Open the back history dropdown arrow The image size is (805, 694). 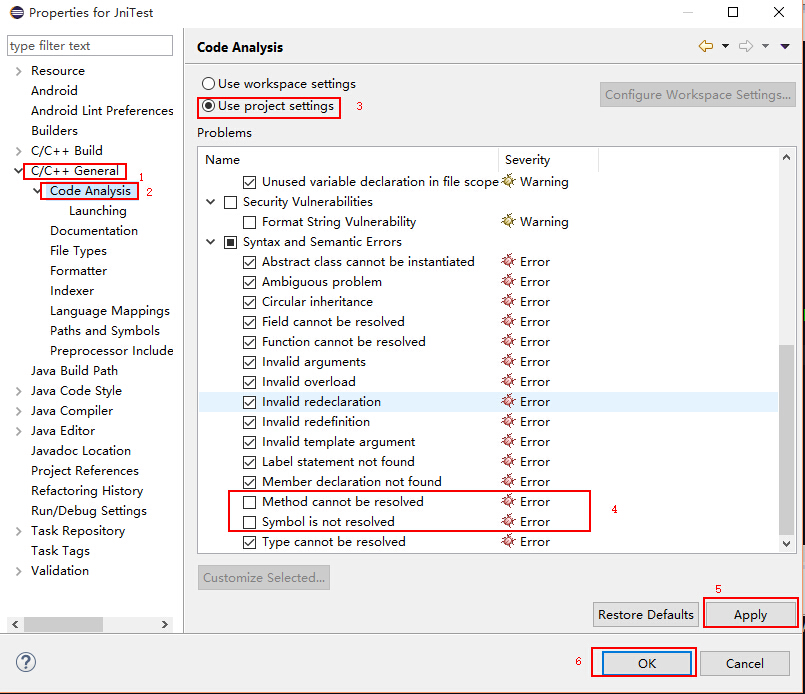coord(725,46)
